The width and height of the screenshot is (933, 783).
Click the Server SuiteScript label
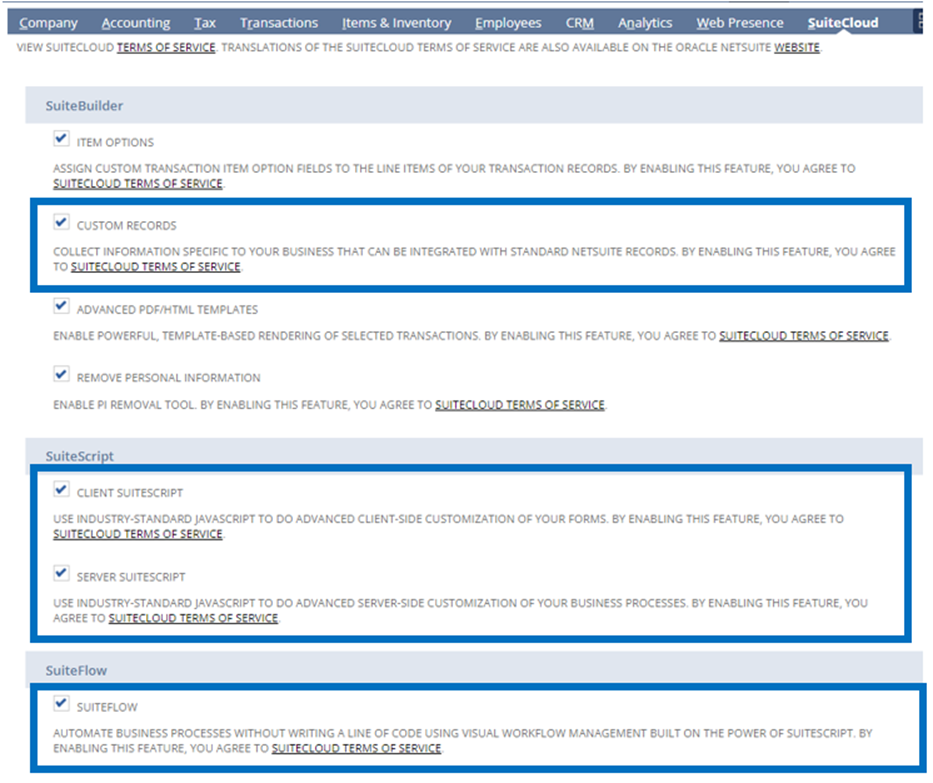[x=131, y=577]
